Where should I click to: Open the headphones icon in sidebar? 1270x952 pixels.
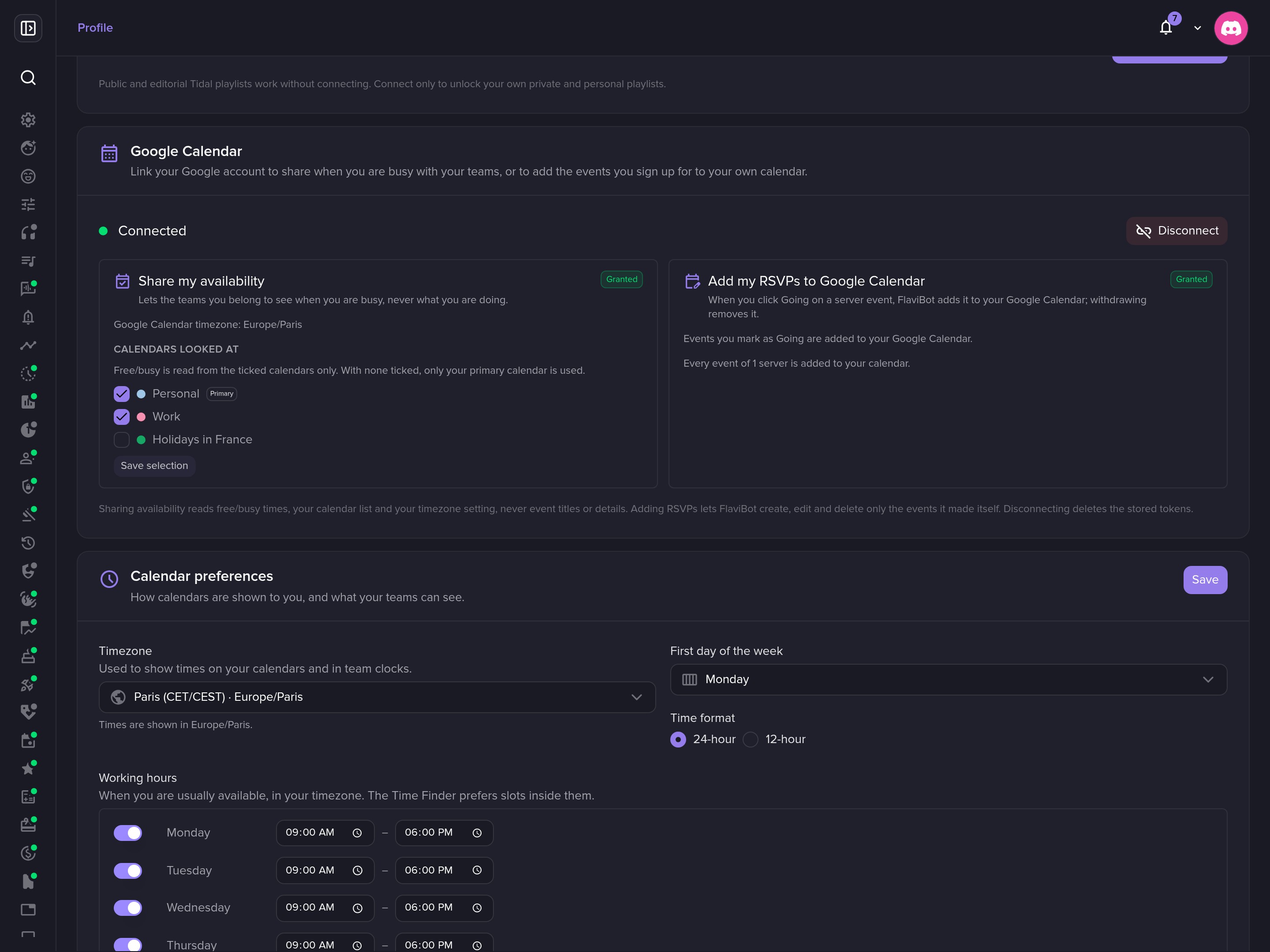(x=28, y=232)
